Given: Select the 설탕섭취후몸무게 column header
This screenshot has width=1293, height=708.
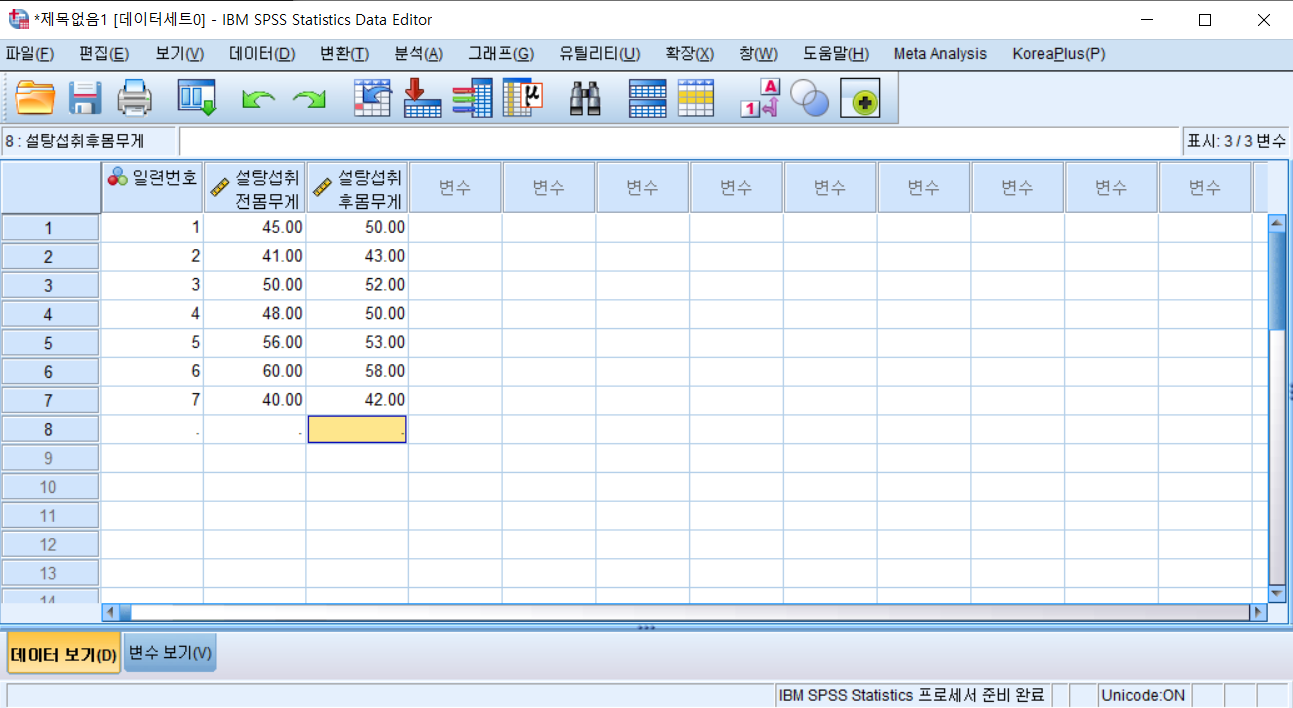Looking at the screenshot, I should click(357, 188).
